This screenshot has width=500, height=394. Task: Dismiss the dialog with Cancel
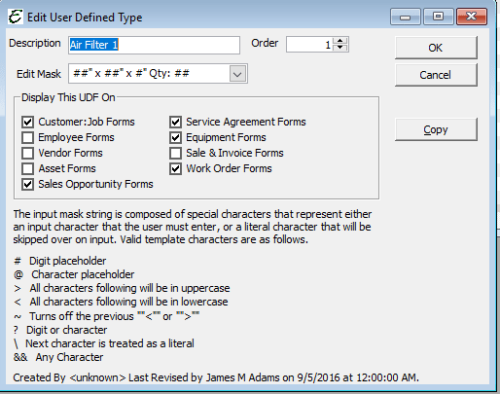[x=436, y=75]
